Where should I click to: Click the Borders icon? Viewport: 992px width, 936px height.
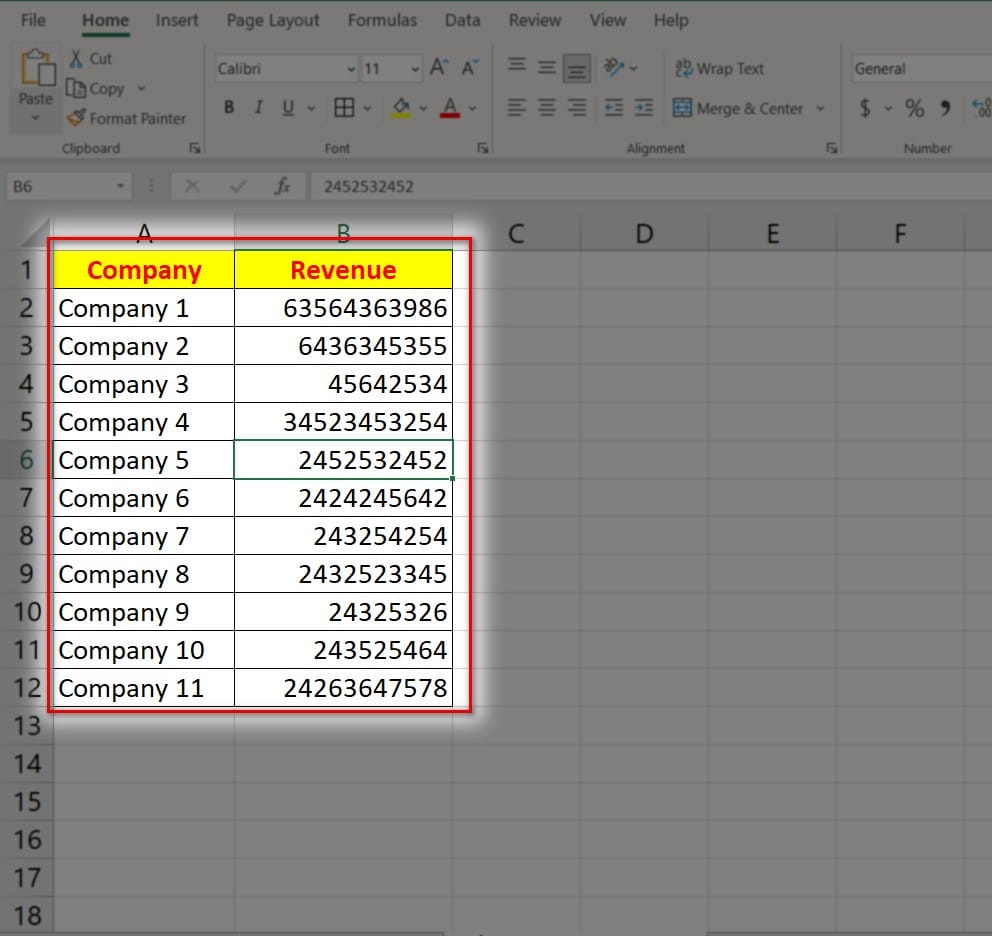click(x=344, y=108)
